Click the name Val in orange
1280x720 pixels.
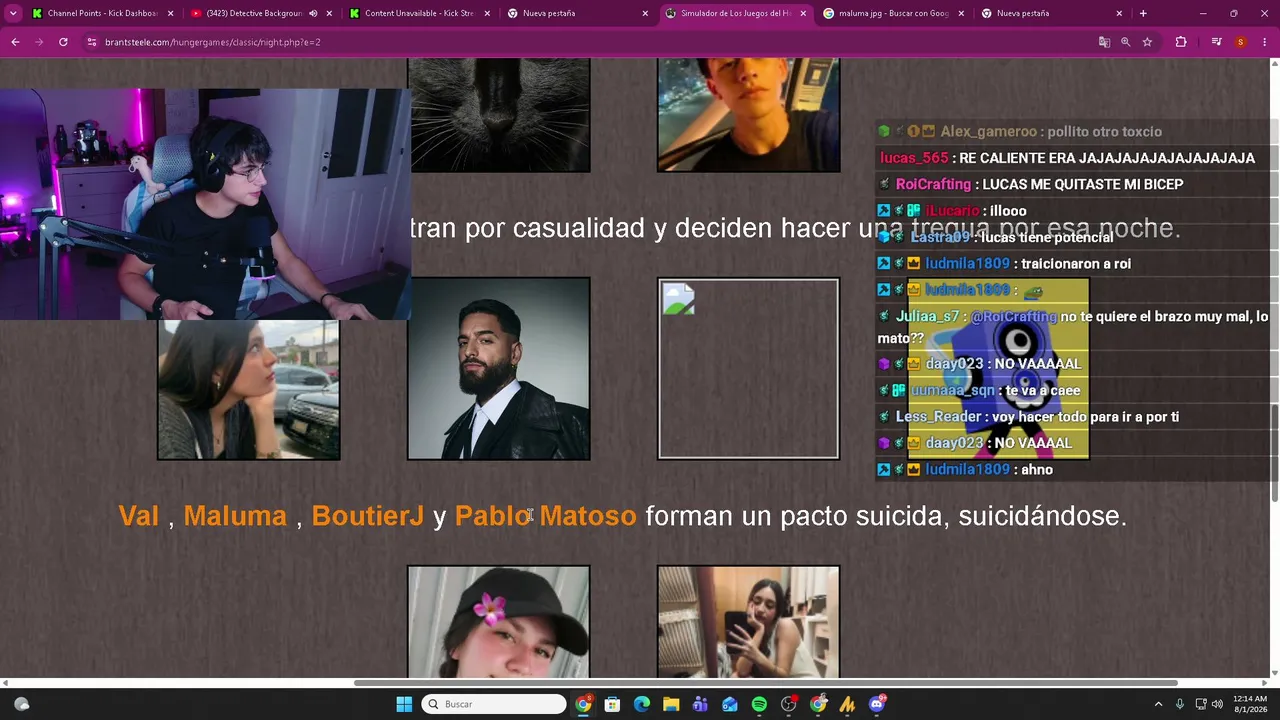[138, 516]
